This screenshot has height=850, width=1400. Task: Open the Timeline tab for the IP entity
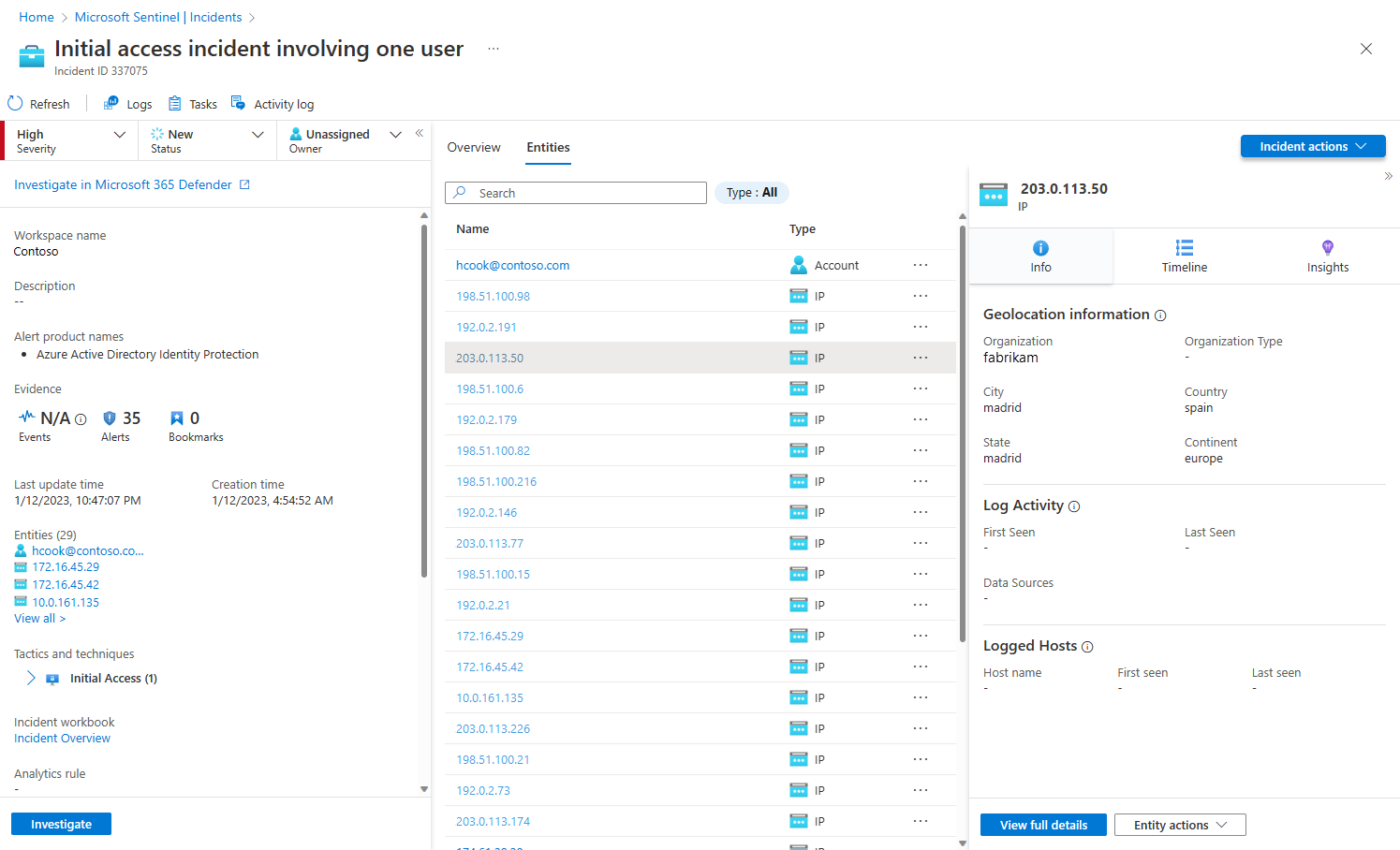1184,256
